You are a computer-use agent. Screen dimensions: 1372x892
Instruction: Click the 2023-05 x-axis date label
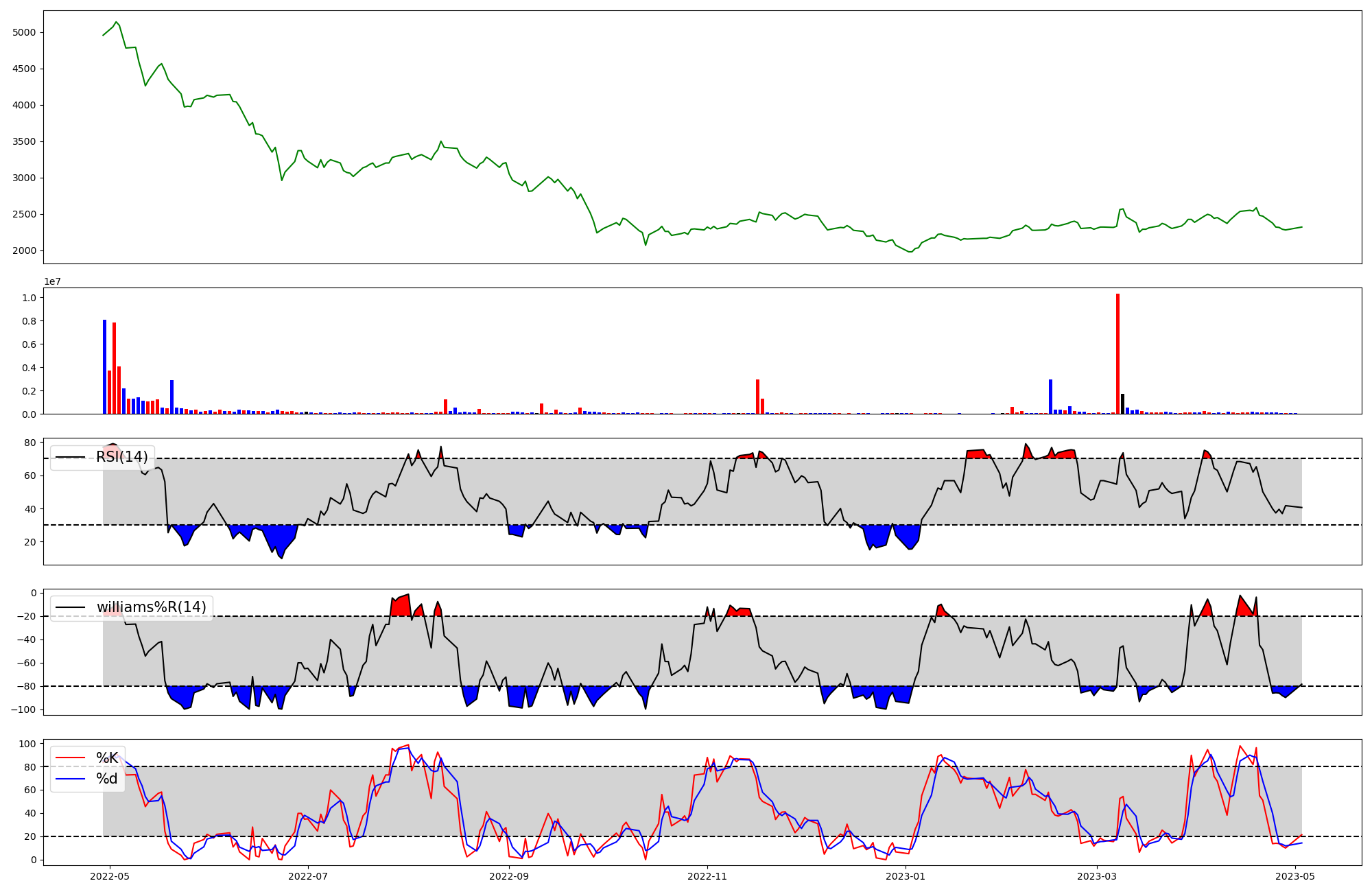coord(1295,876)
